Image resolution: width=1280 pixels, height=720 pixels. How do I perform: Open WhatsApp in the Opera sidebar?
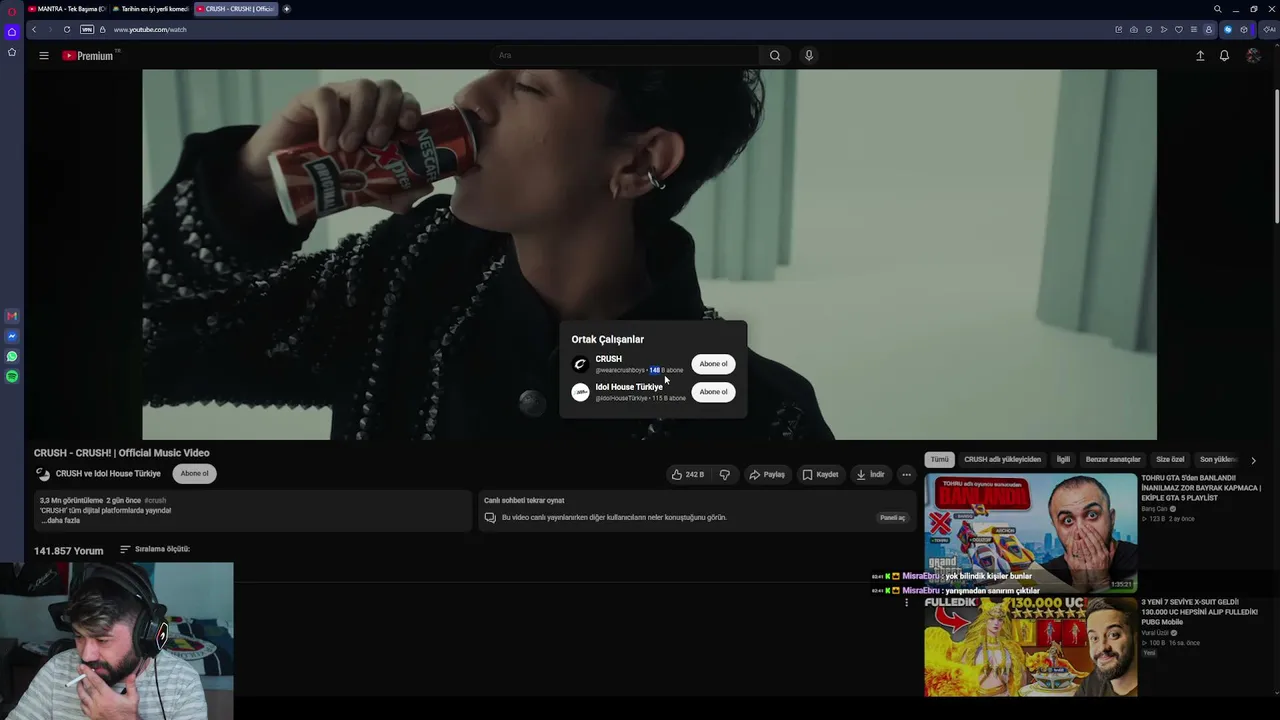[12, 356]
